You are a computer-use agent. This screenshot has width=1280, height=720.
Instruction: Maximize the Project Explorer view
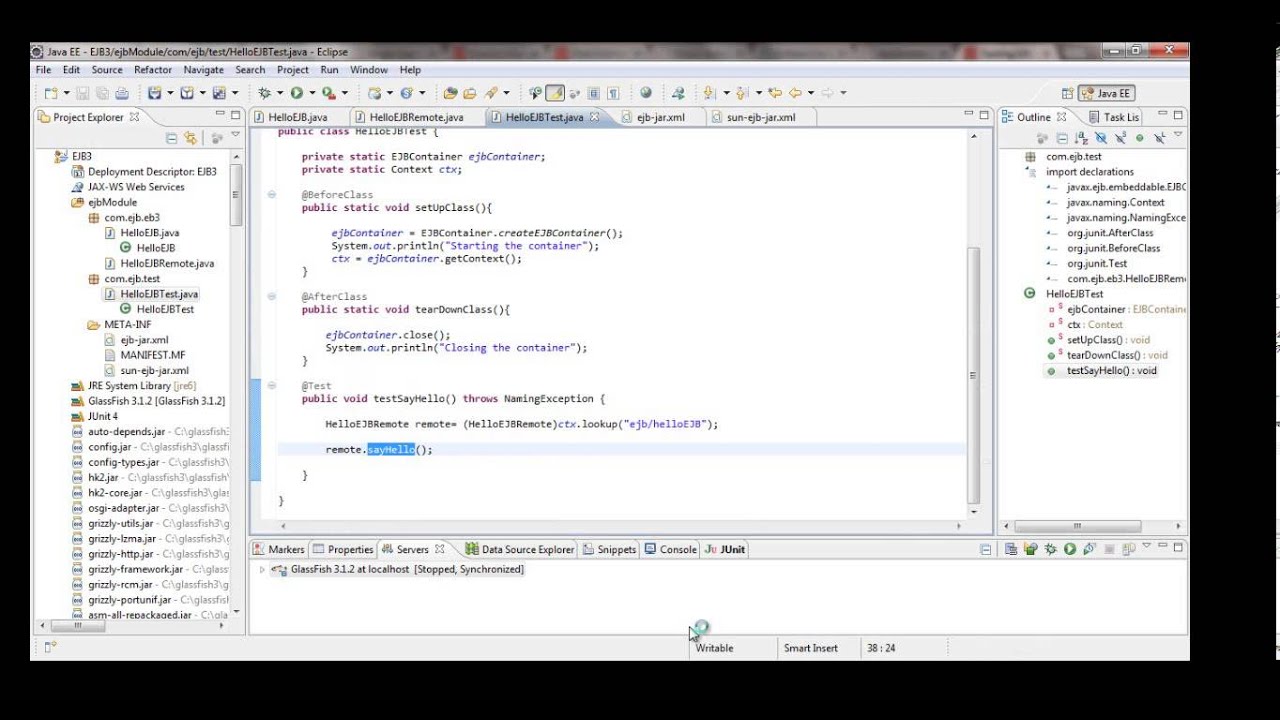[x=235, y=116]
